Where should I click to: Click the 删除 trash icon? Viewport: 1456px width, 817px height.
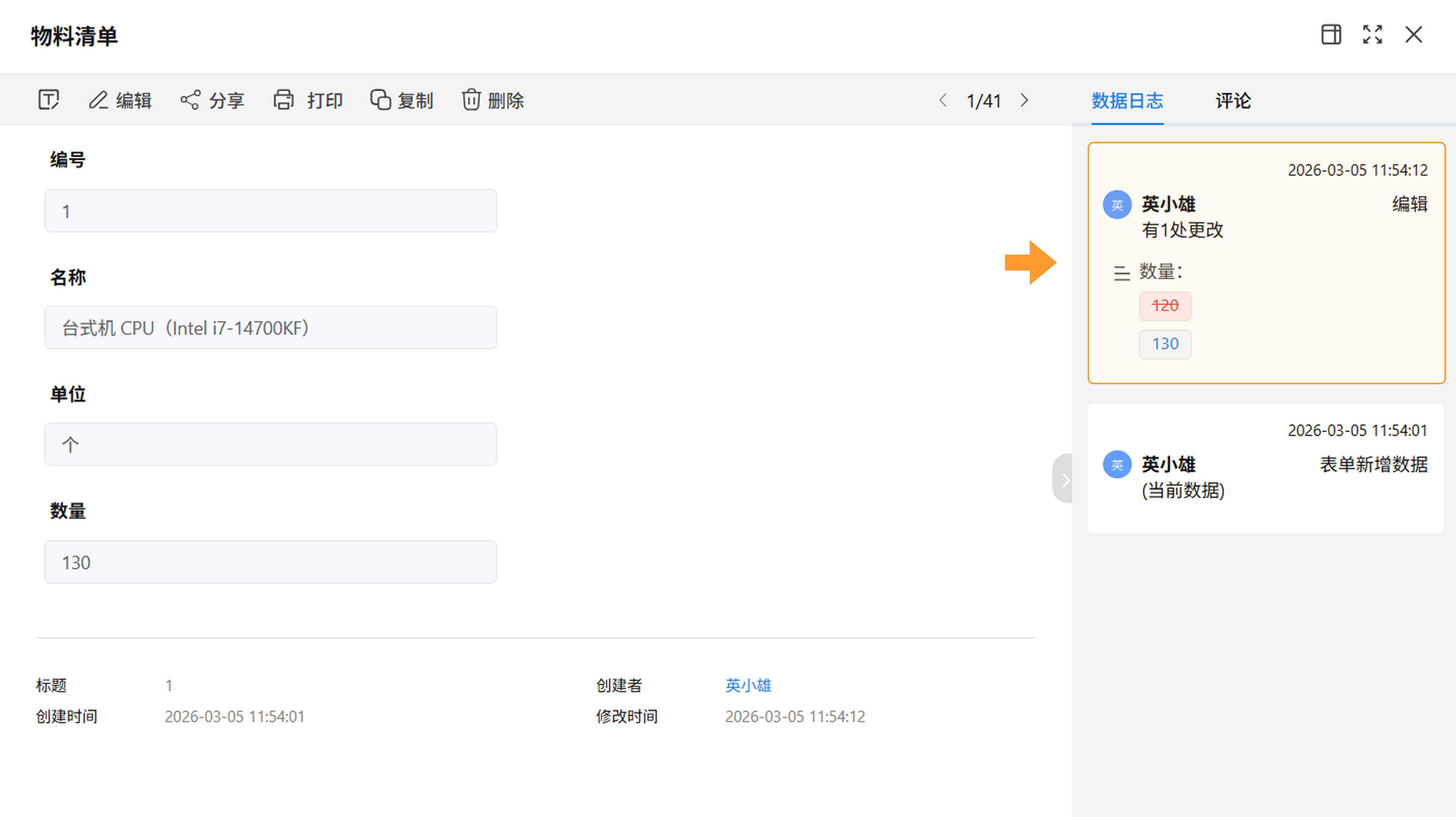point(471,100)
